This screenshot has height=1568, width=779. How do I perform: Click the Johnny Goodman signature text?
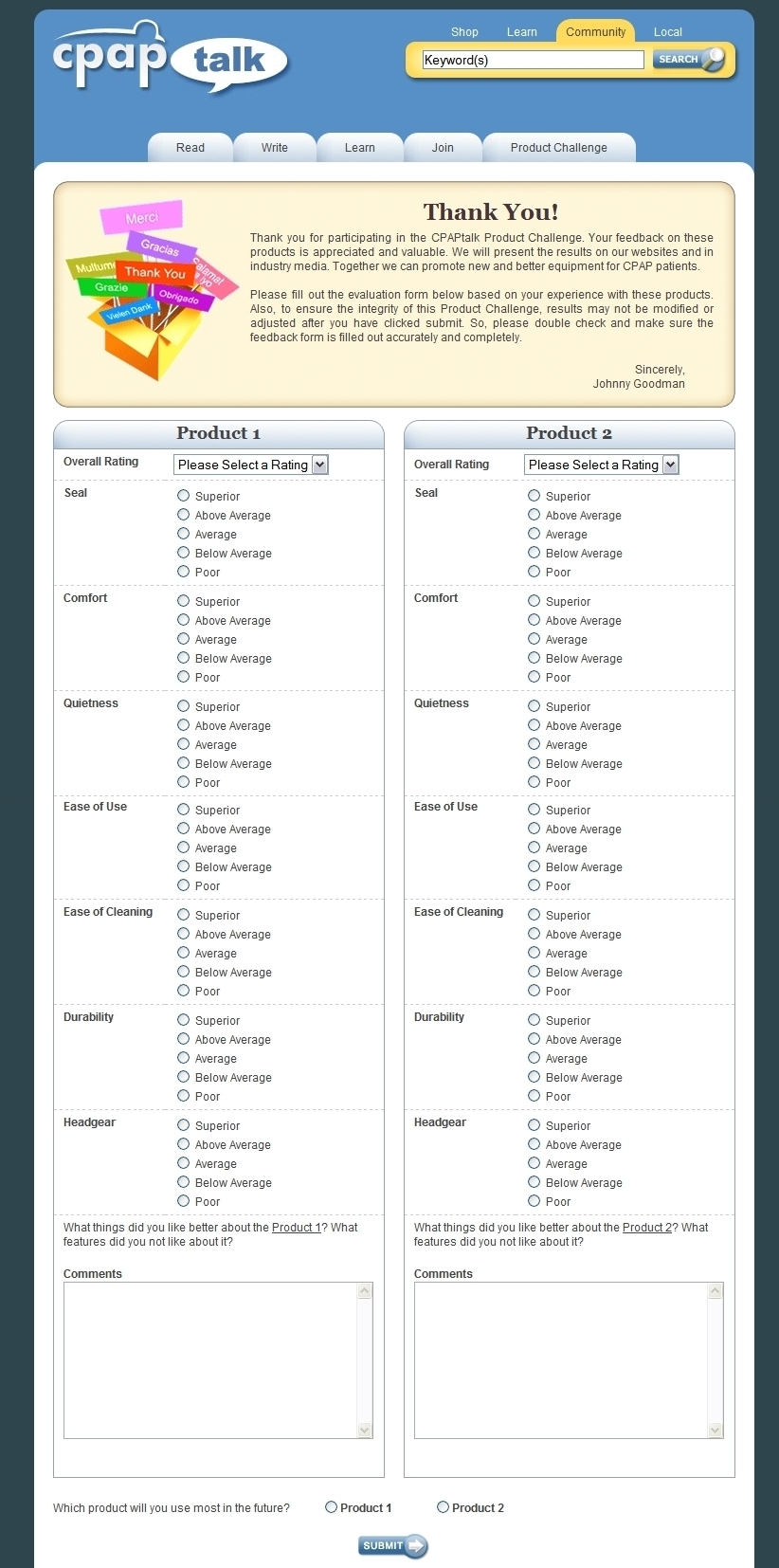[x=639, y=384]
